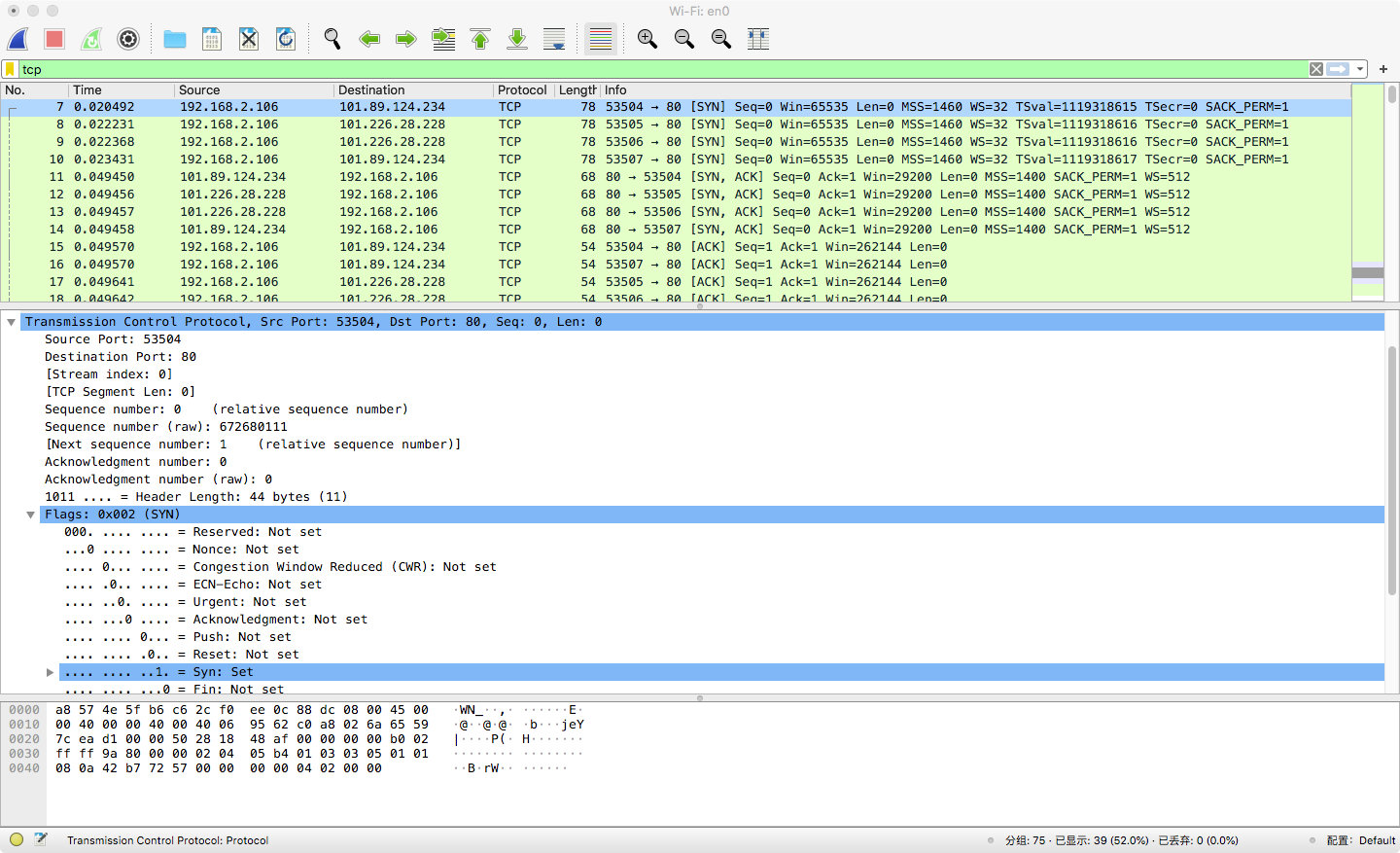
Task: Select the Destination Port: 80 field
Action: [121, 357]
